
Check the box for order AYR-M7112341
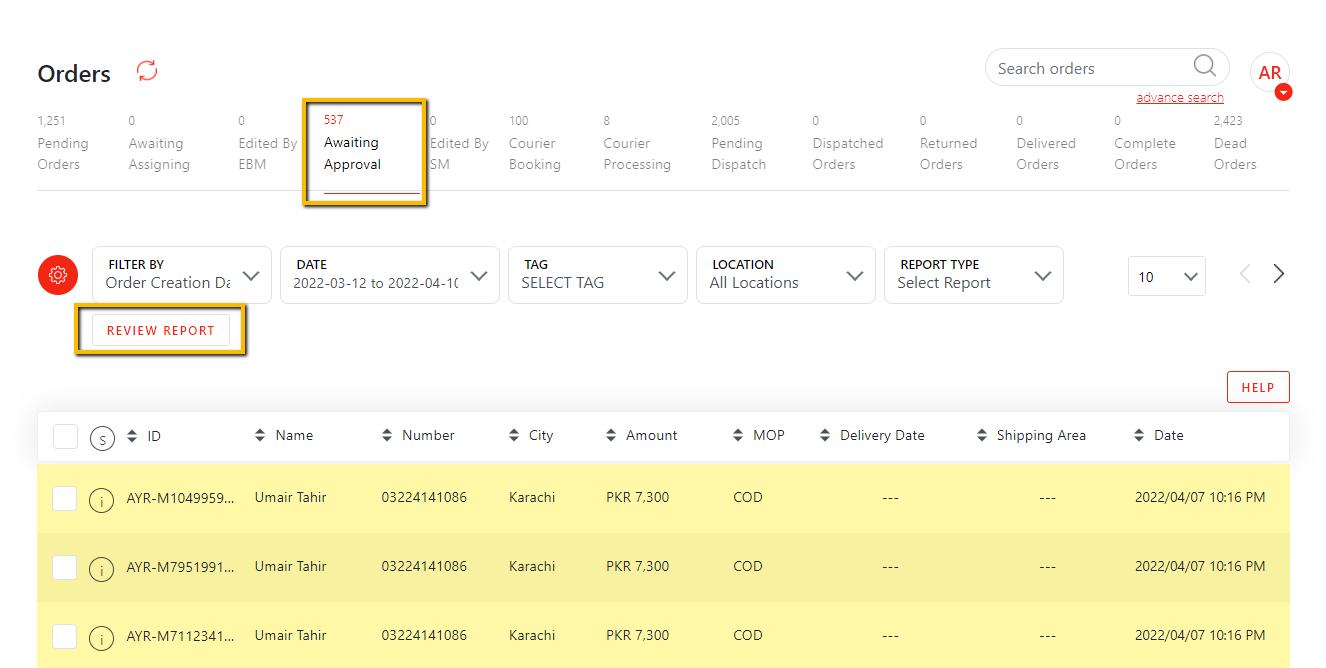tap(65, 636)
